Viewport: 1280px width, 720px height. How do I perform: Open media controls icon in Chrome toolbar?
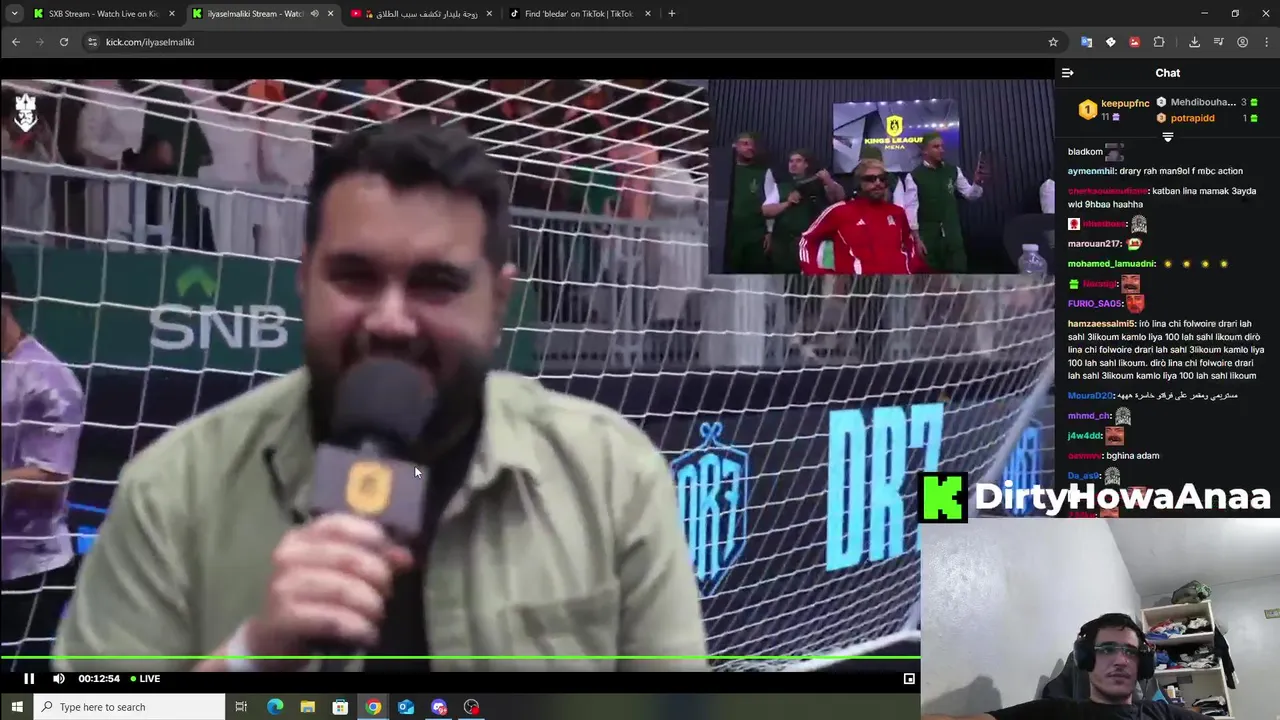[1218, 42]
